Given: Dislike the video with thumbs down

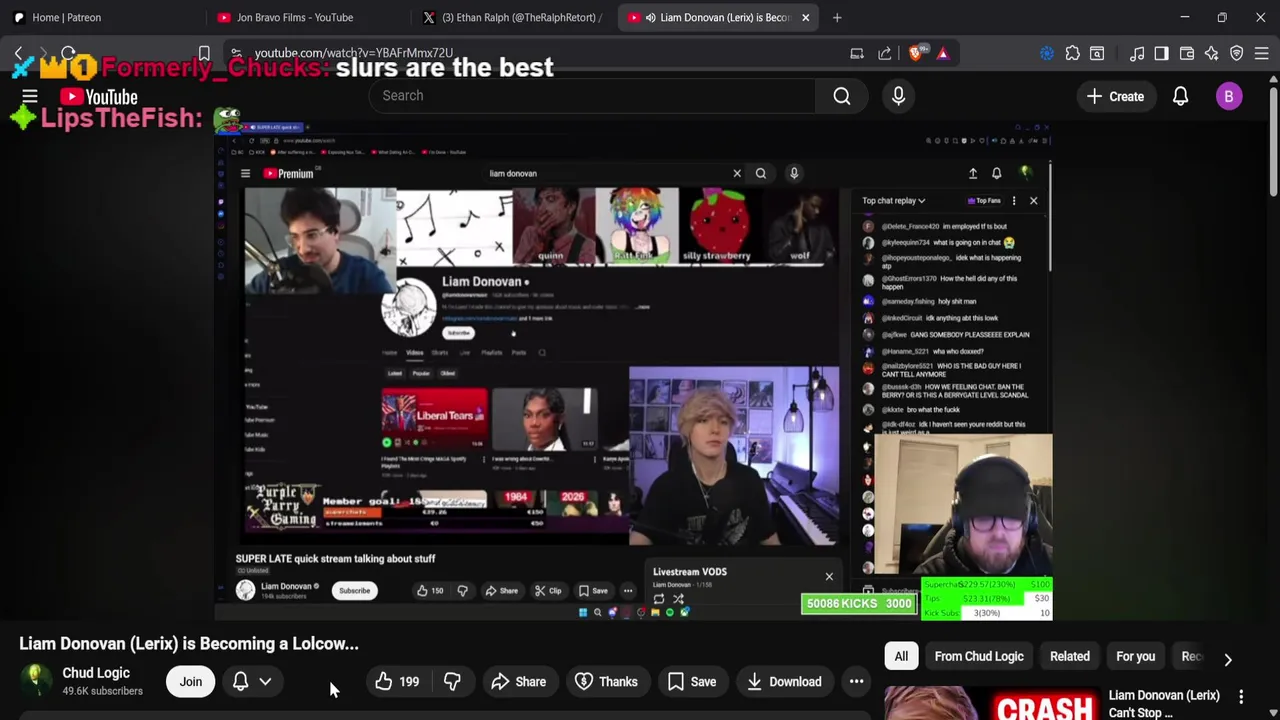Looking at the screenshot, I should click(x=452, y=682).
